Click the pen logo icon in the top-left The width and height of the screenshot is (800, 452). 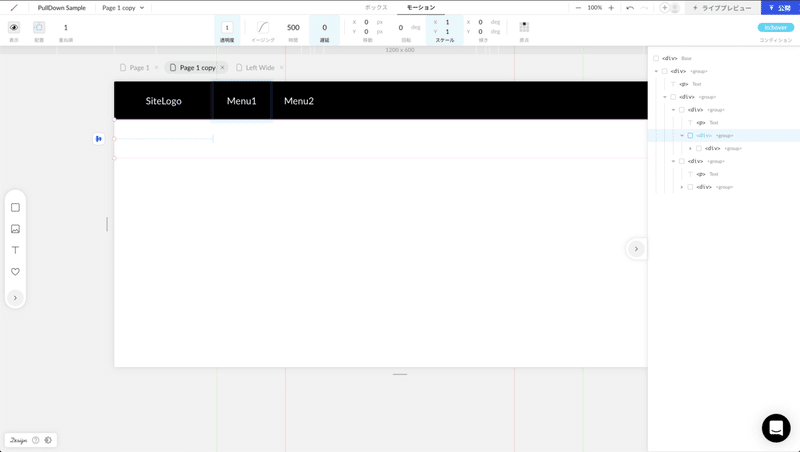tap(14, 8)
